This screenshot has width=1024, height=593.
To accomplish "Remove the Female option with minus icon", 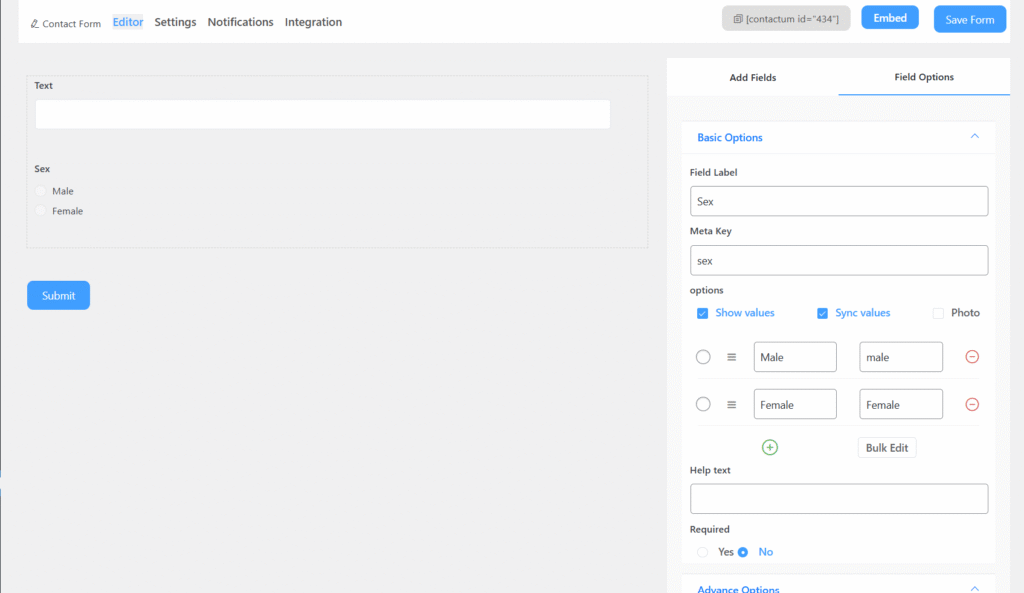I will [x=971, y=404].
